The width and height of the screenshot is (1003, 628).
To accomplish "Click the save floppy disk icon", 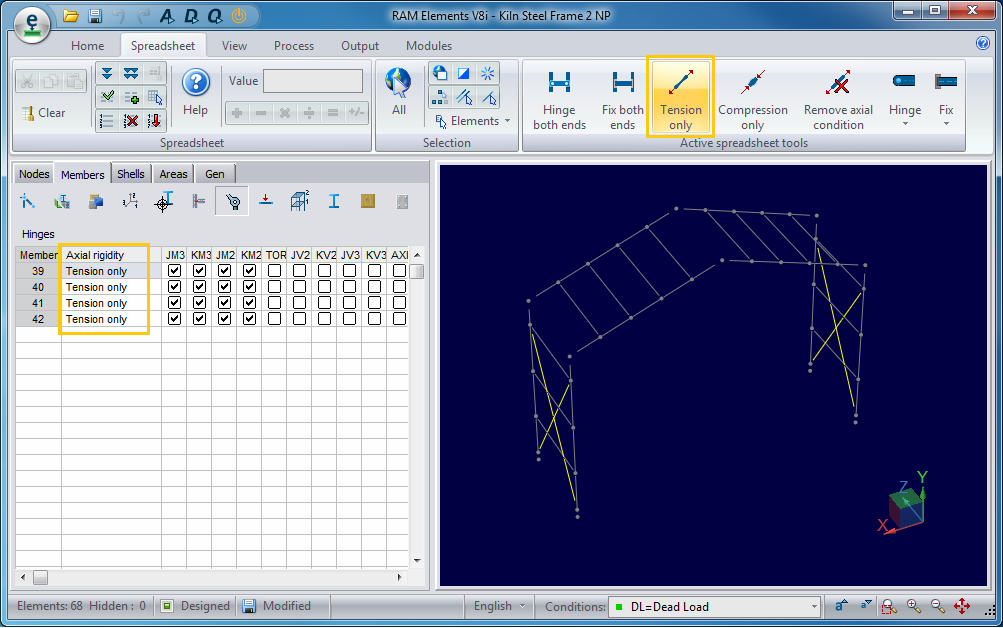I will 95,16.
